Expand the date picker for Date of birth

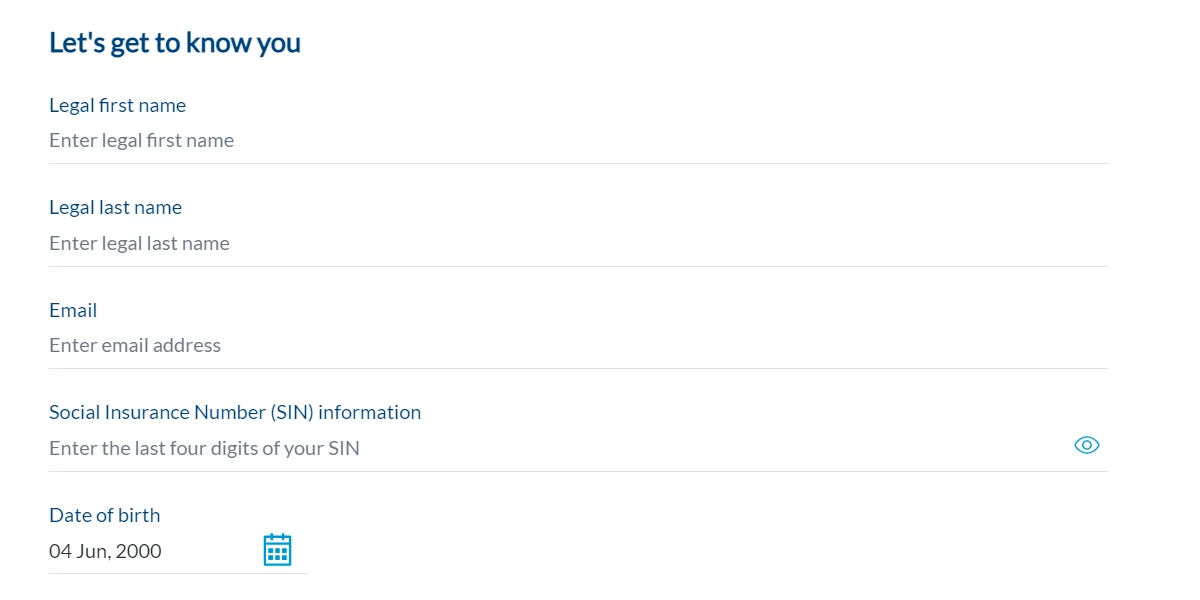[277, 550]
